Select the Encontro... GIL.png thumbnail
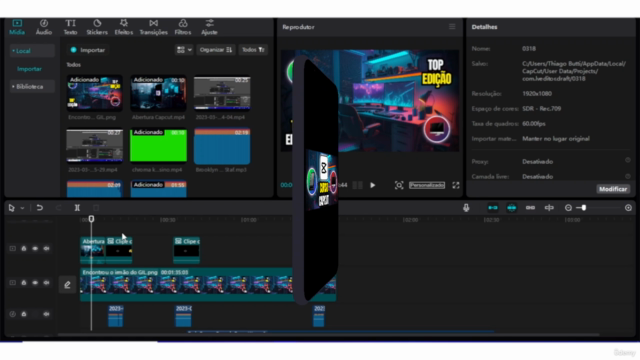The width and height of the screenshot is (640, 360). pyautogui.click(x=94, y=93)
